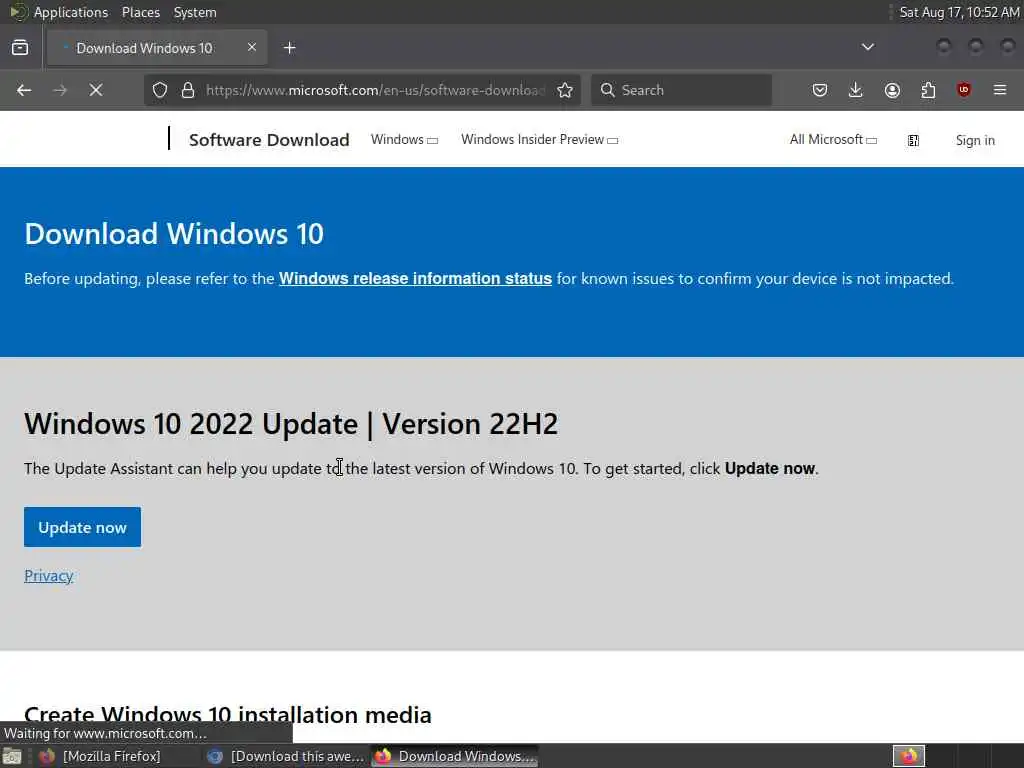Switch to [Download this awe... taskbar window

(x=286, y=756)
